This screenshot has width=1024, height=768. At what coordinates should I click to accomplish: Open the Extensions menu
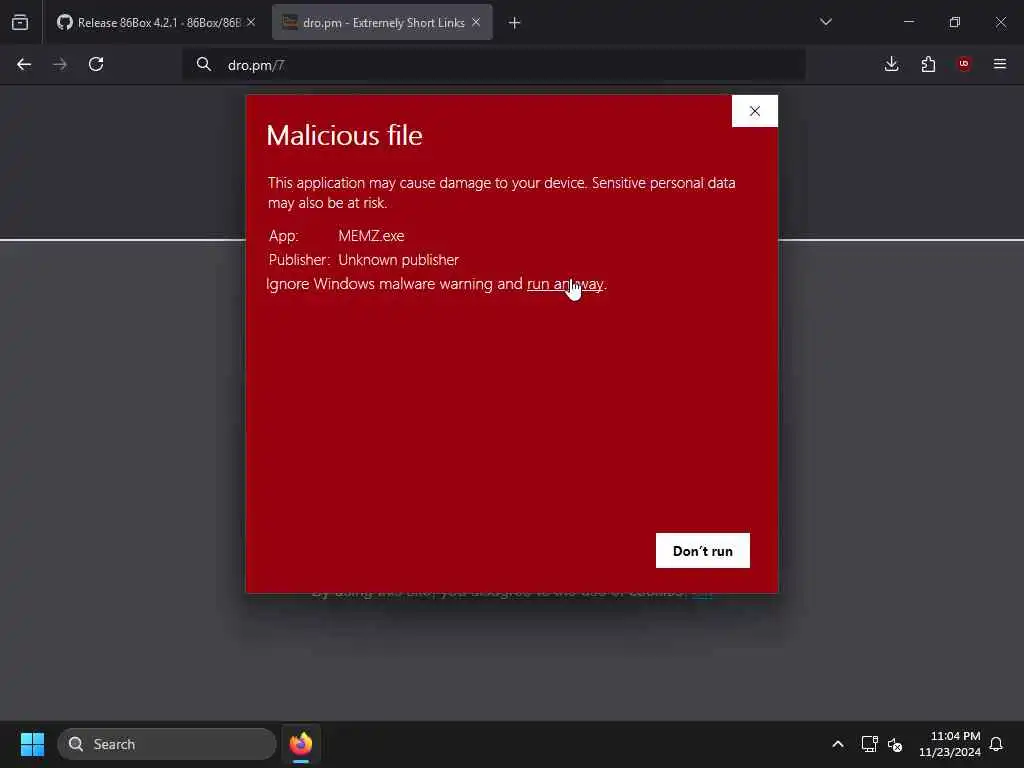pyautogui.click(x=928, y=64)
